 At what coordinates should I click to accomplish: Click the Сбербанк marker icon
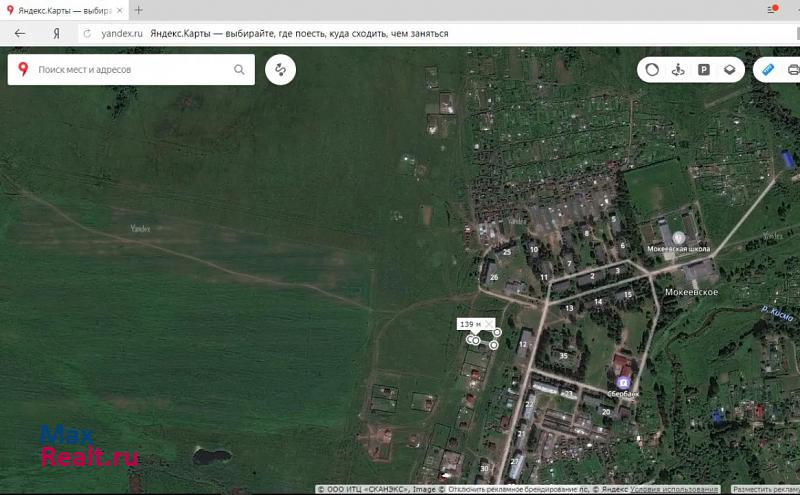point(623,382)
